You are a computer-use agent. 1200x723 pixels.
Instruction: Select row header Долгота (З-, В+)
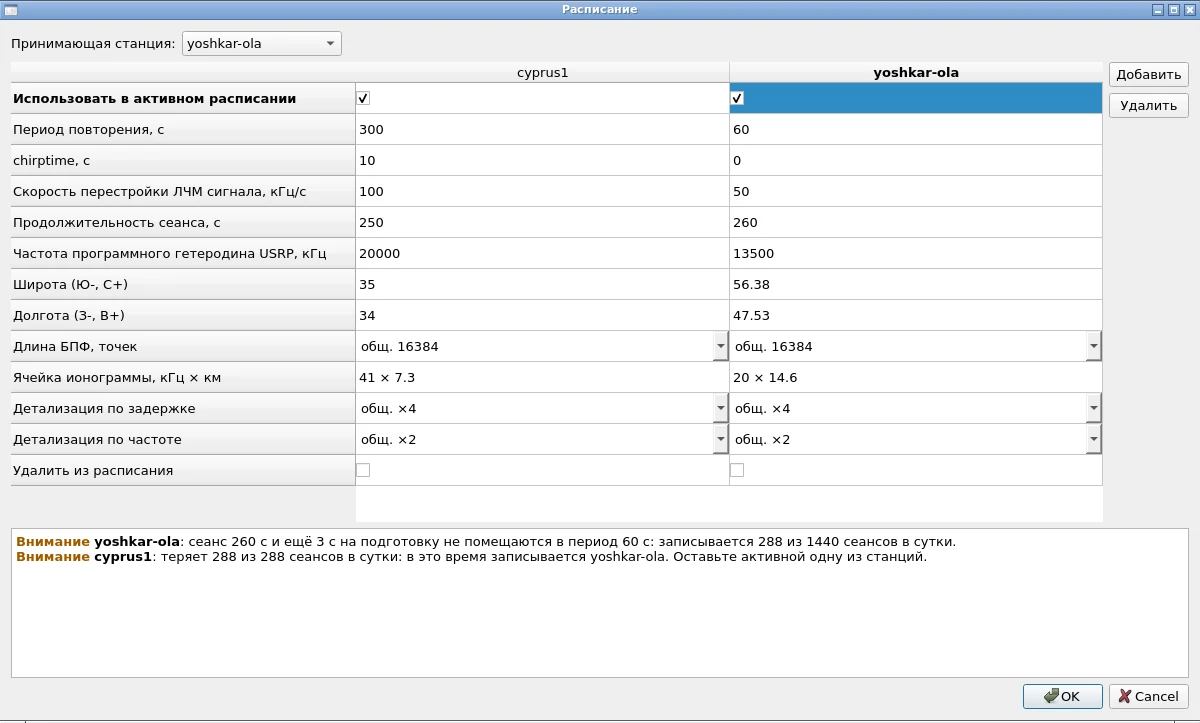pyautogui.click(x=183, y=315)
